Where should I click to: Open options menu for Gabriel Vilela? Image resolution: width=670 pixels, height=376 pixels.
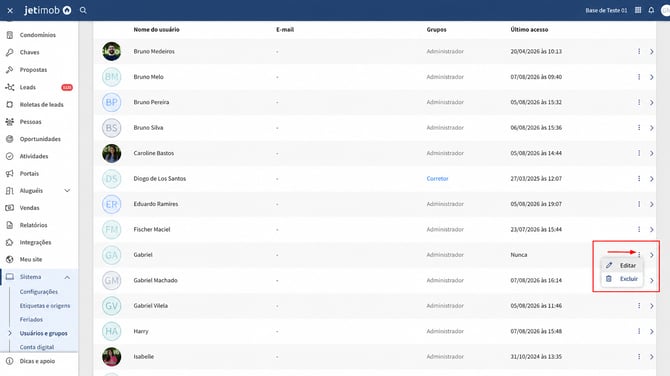639,306
